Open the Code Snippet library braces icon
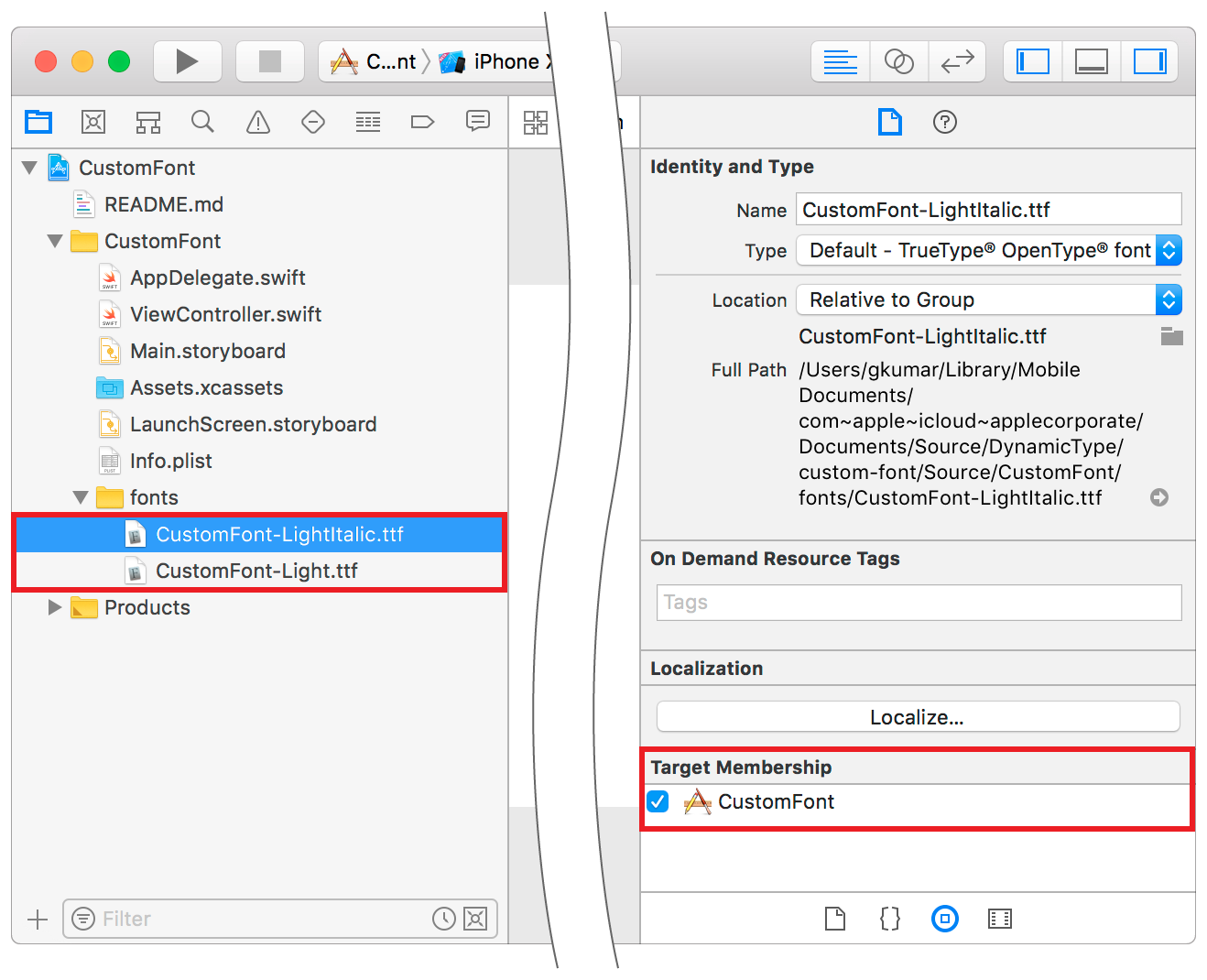 889,919
